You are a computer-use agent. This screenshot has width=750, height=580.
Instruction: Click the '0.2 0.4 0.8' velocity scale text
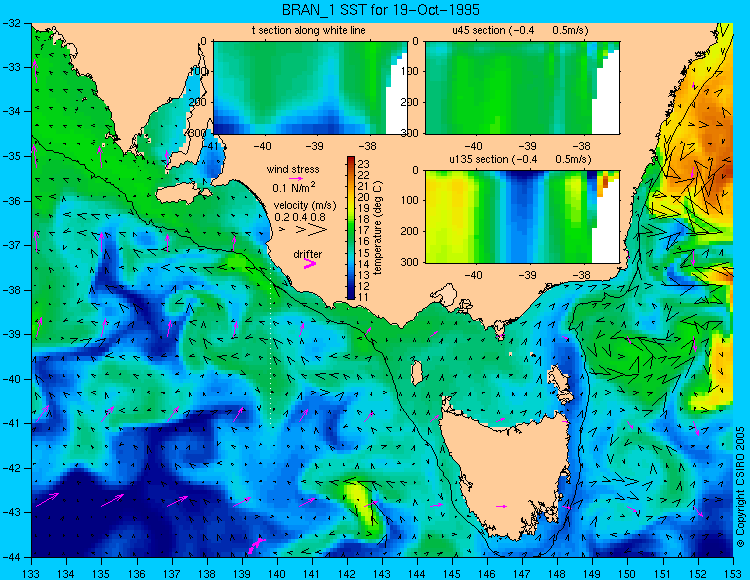[x=300, y=217]
